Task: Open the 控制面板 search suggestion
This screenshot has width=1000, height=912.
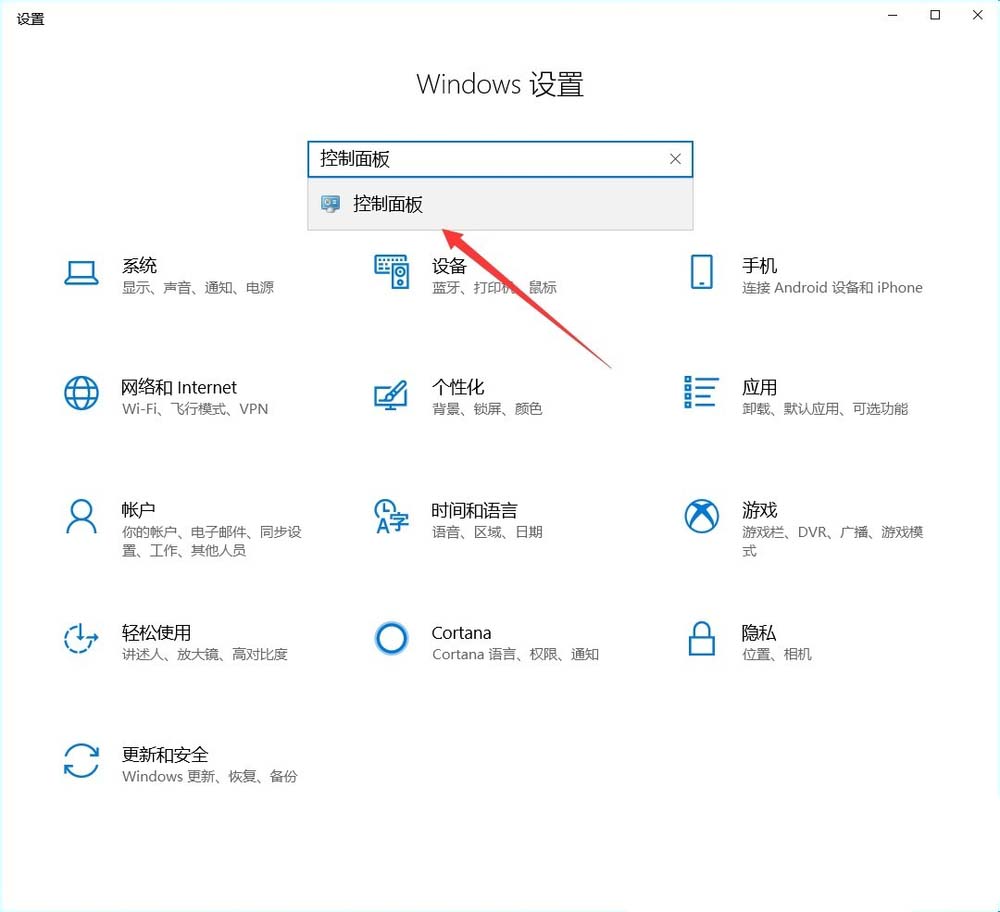Action: click(x=388, y=204)
